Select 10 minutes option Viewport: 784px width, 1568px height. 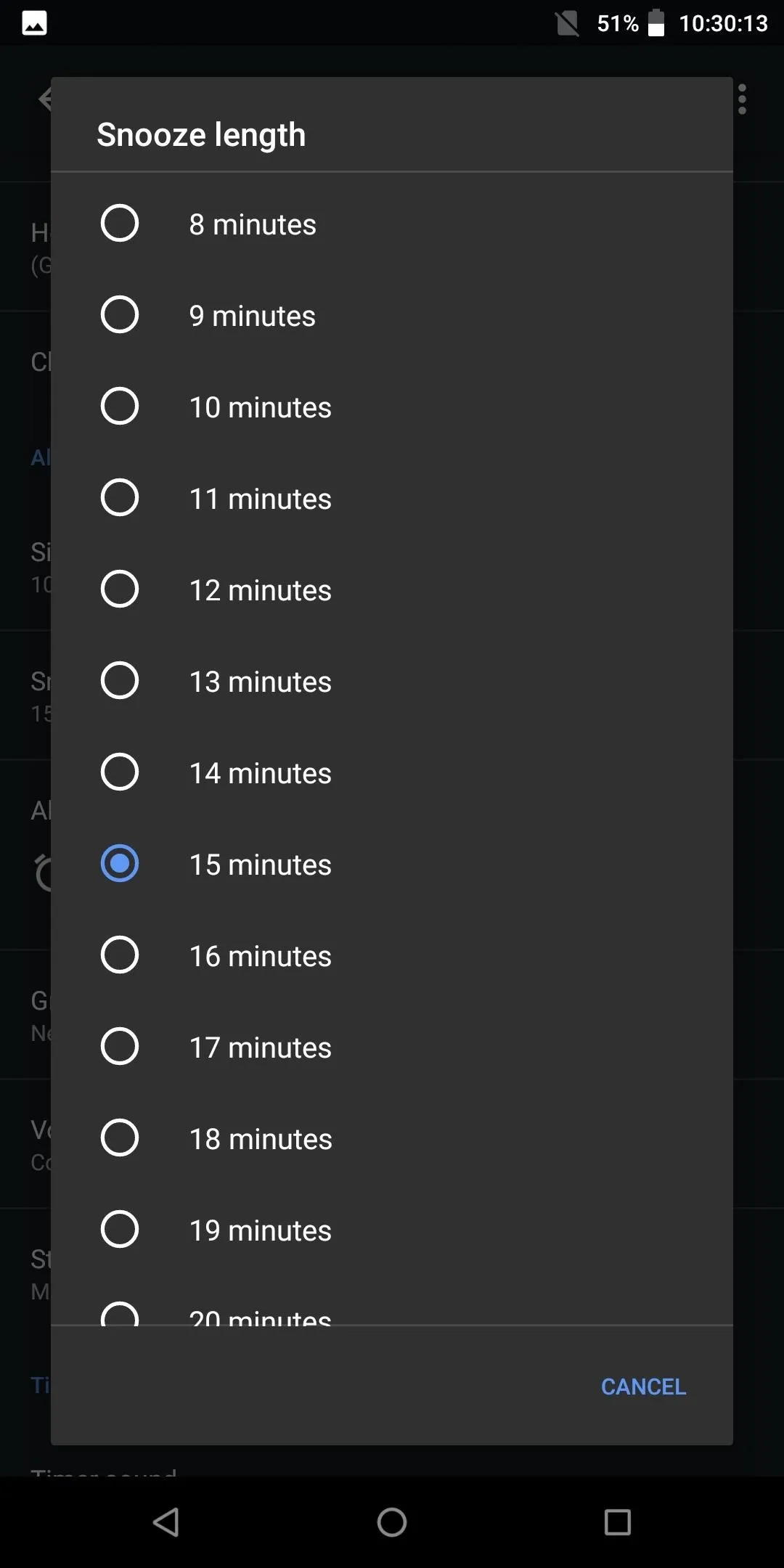pyautogui.click(x=391, y=406)
